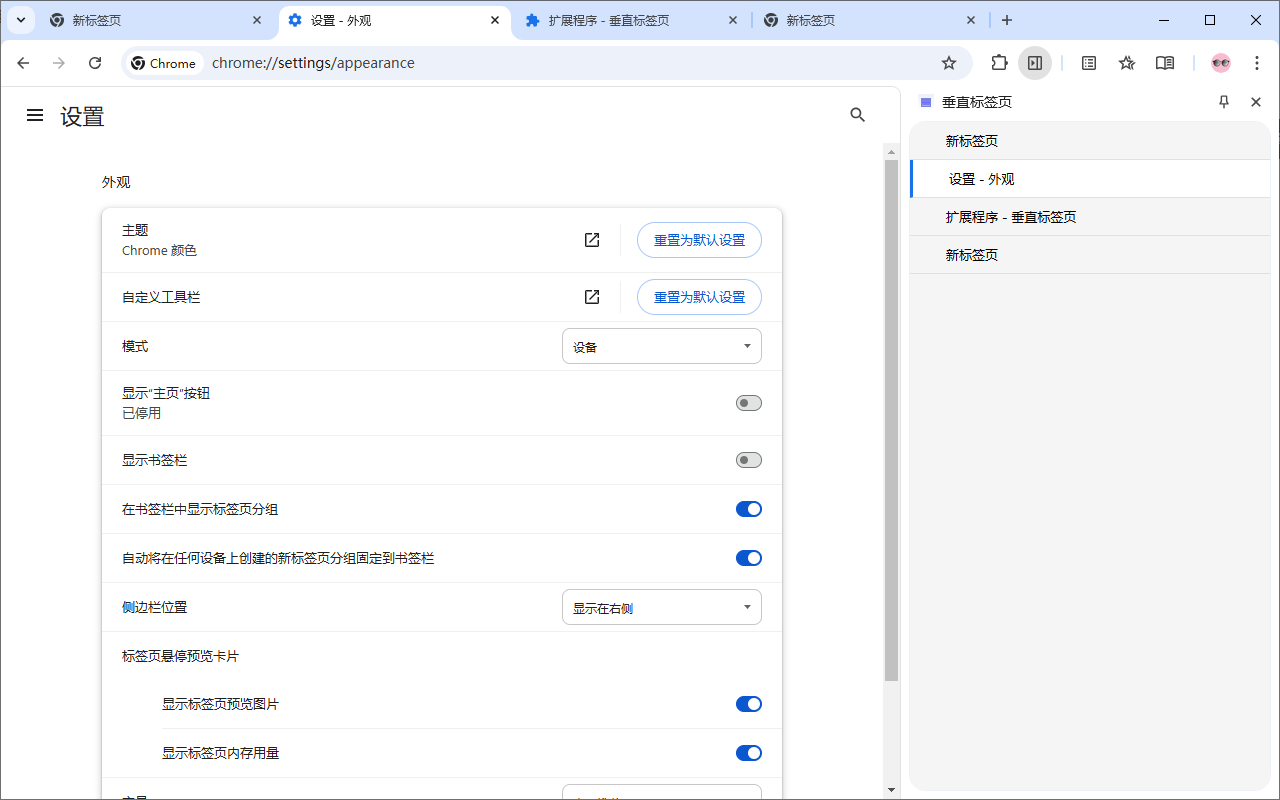This screenshot has width=1280, height=800.
Task: Open the bookmarks star toolbar button
Action: pos(1127,63)
